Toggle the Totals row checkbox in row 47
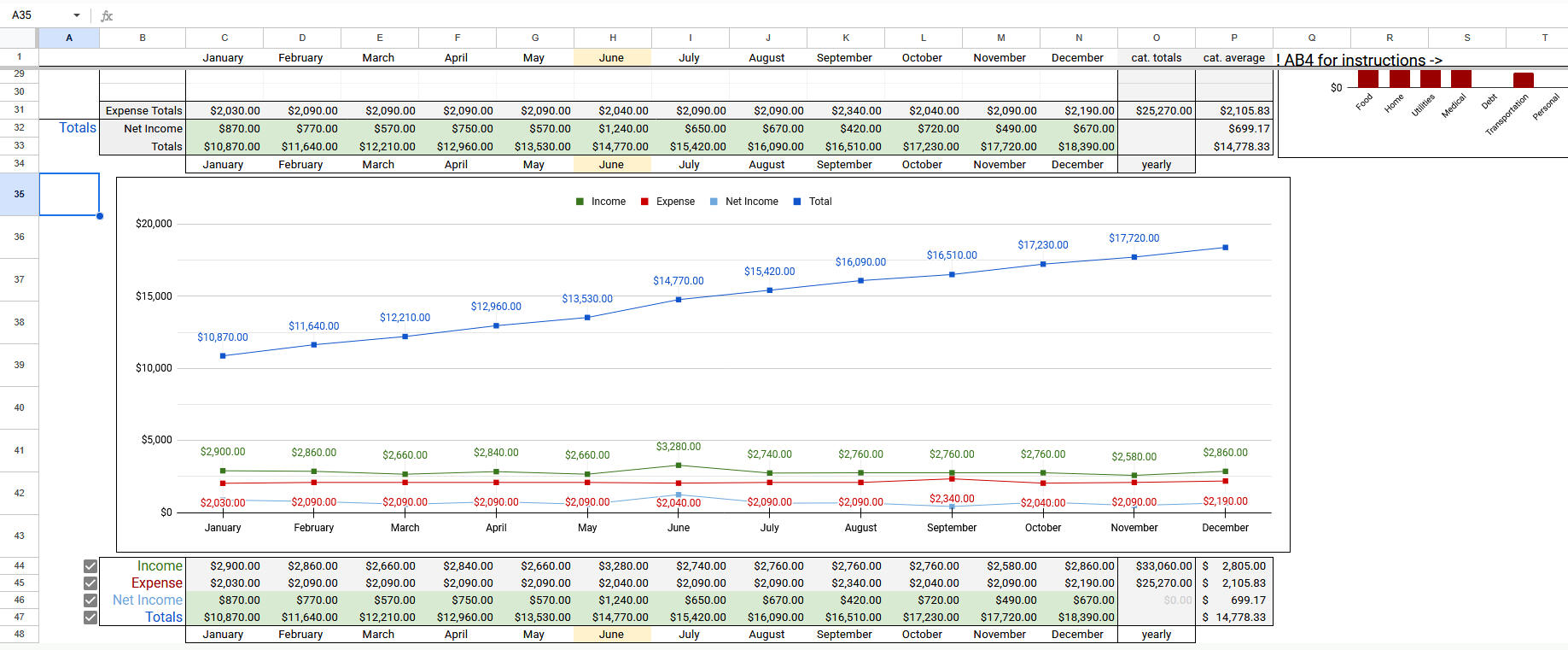 [x=90, y=618]
